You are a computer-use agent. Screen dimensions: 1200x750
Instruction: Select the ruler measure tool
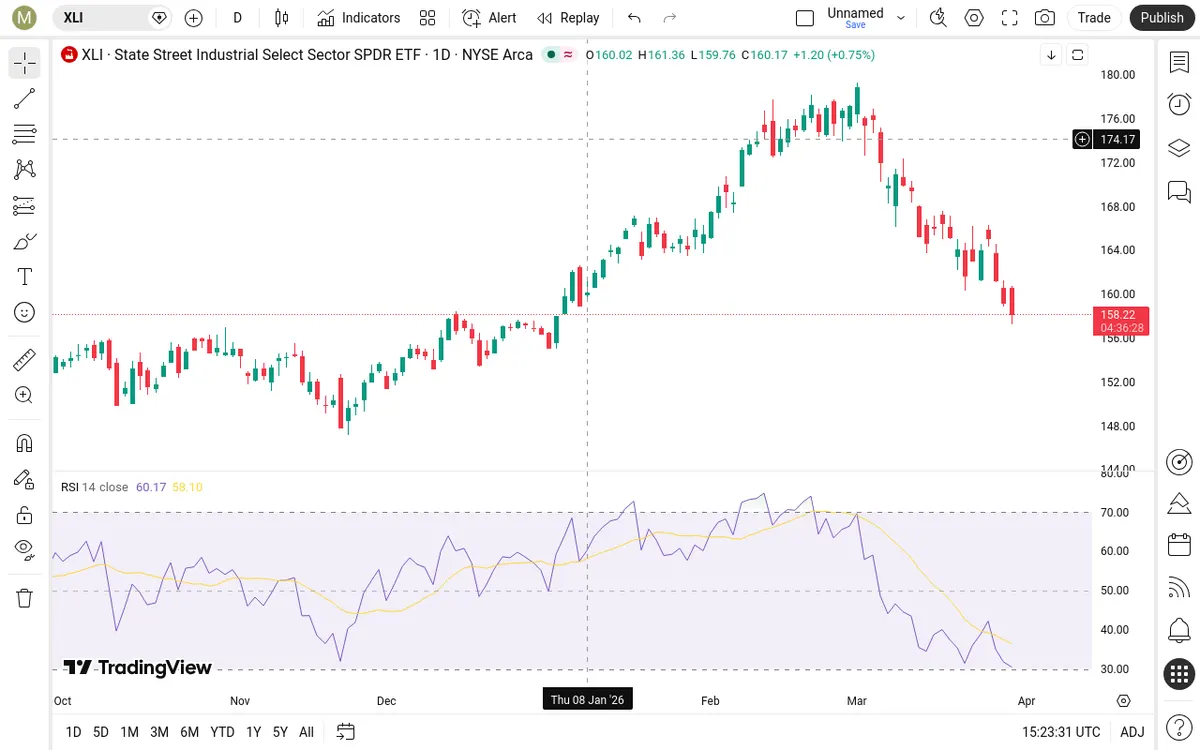coord(25,359)
